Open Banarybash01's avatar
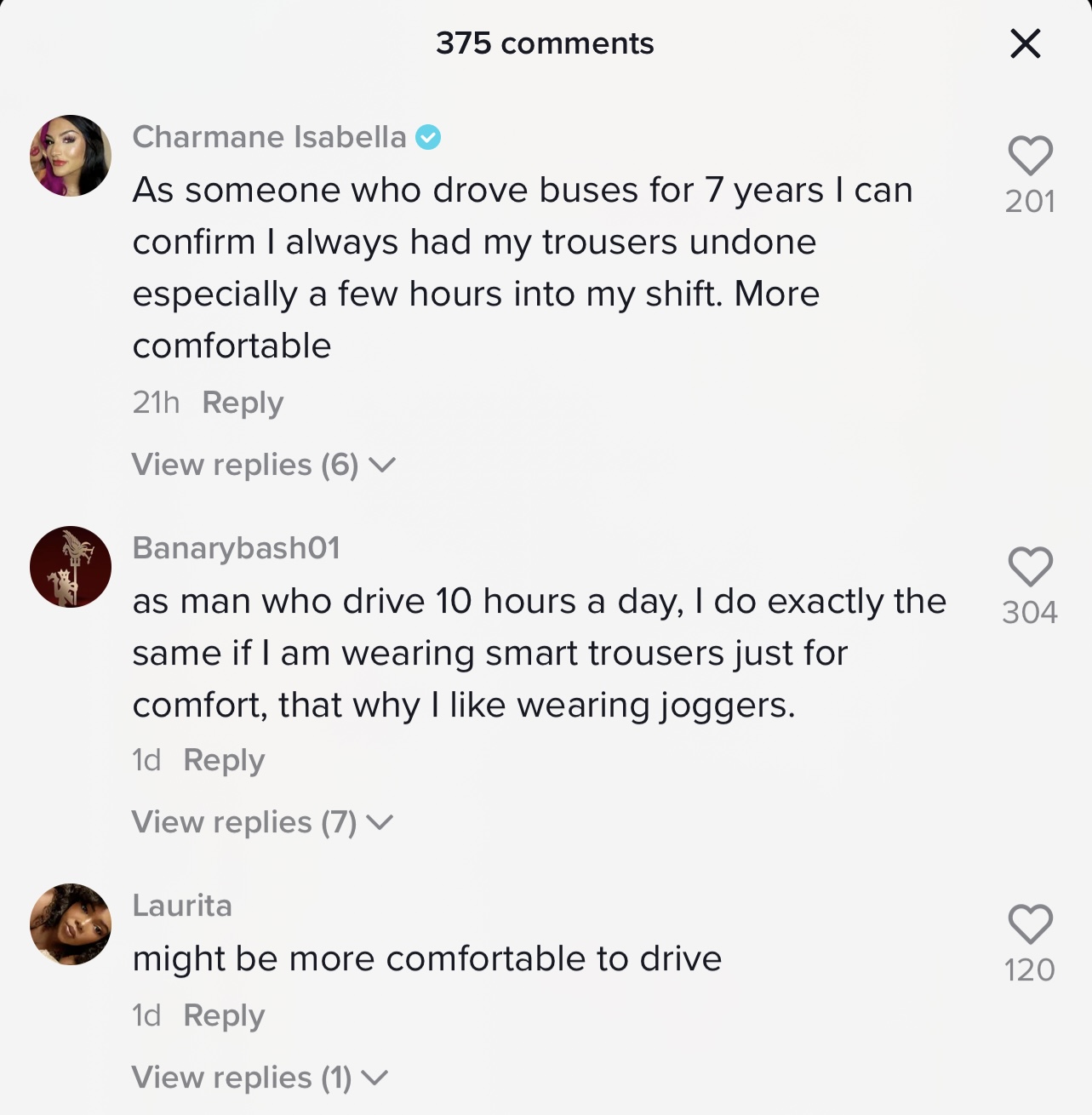1092x1115 pixels. (71, 567)
